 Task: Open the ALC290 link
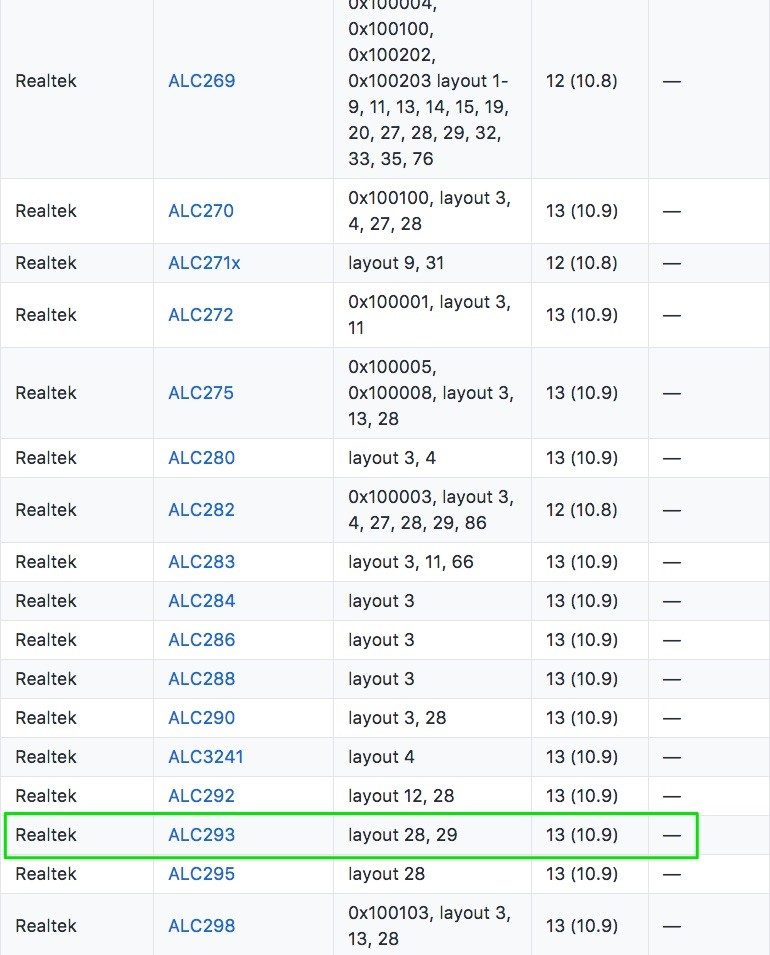point(201,718)
